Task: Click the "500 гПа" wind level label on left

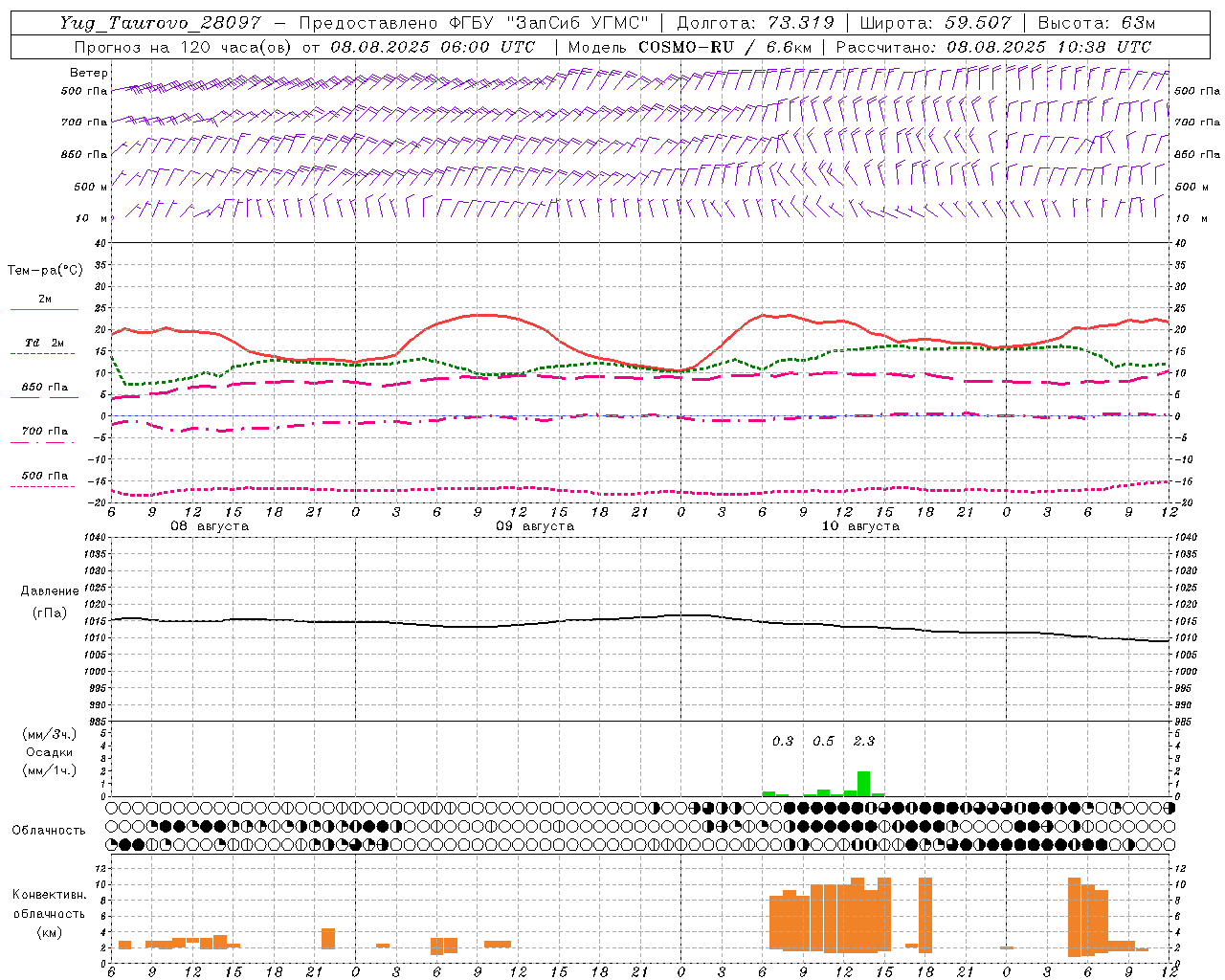Action: click(x=84, y=91)
